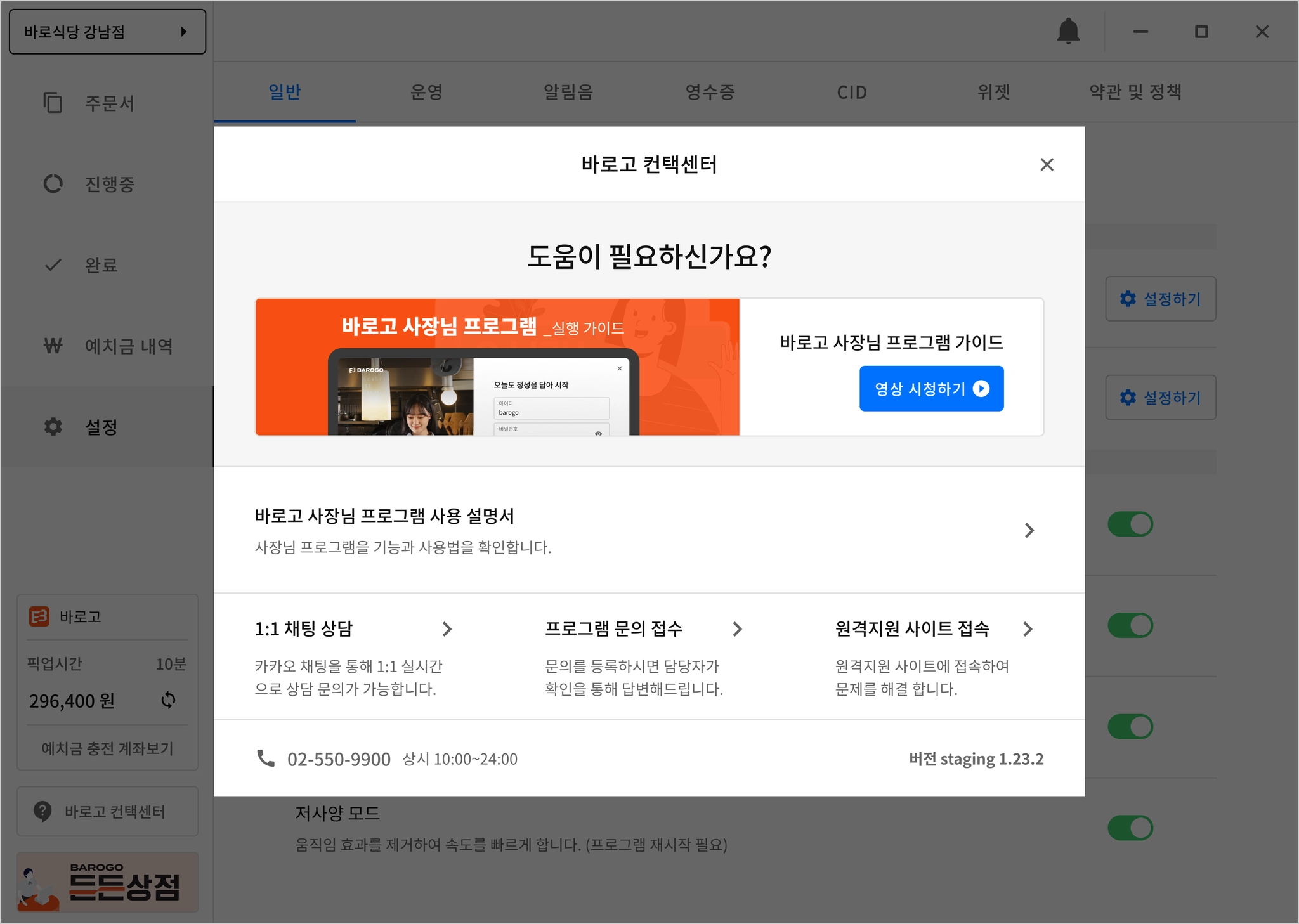Toggle the topmost green switch
This screenshot has width=1299, height=924.
click(x=1130, y=524)
